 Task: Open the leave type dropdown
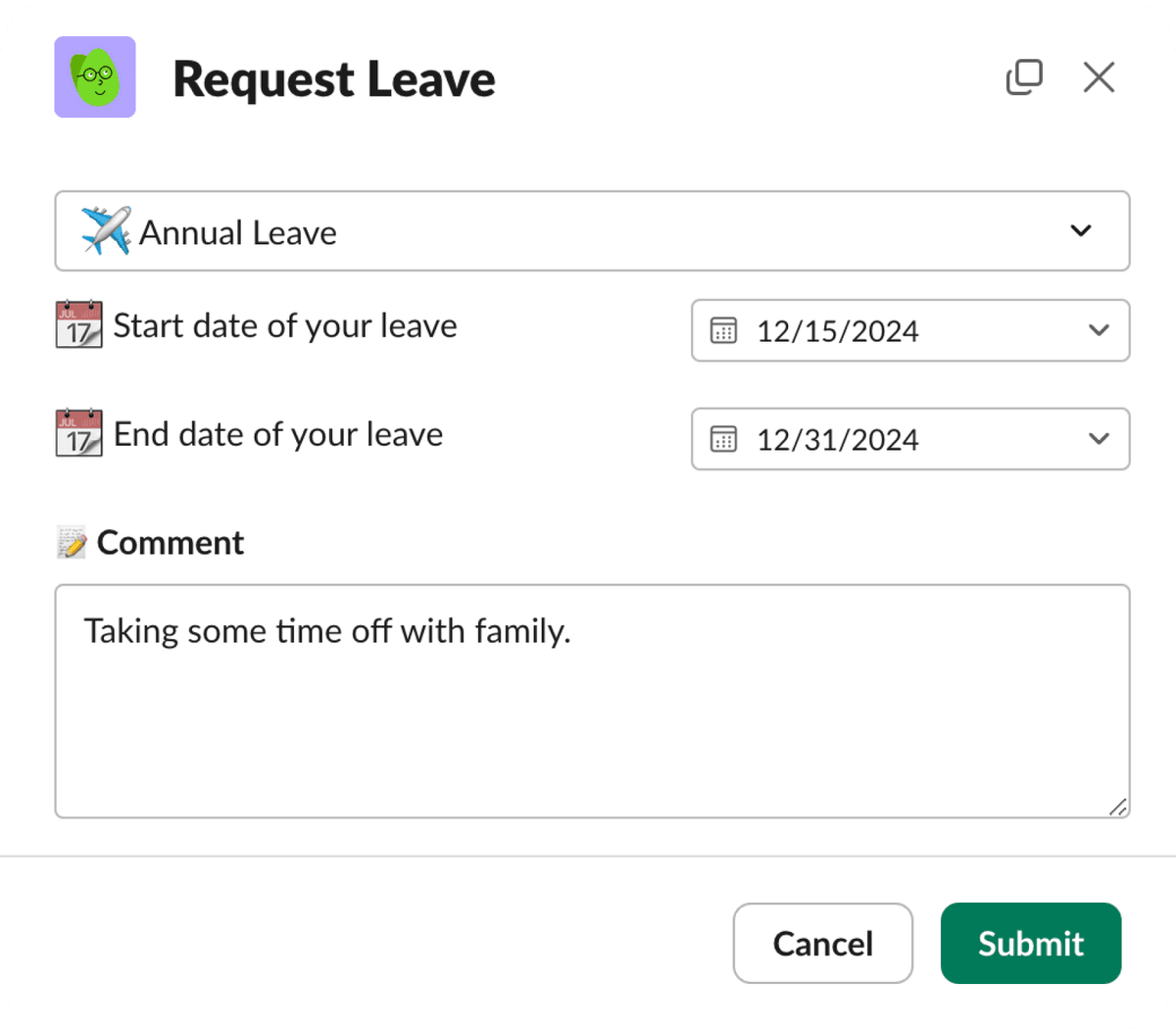coord(1081,231)
